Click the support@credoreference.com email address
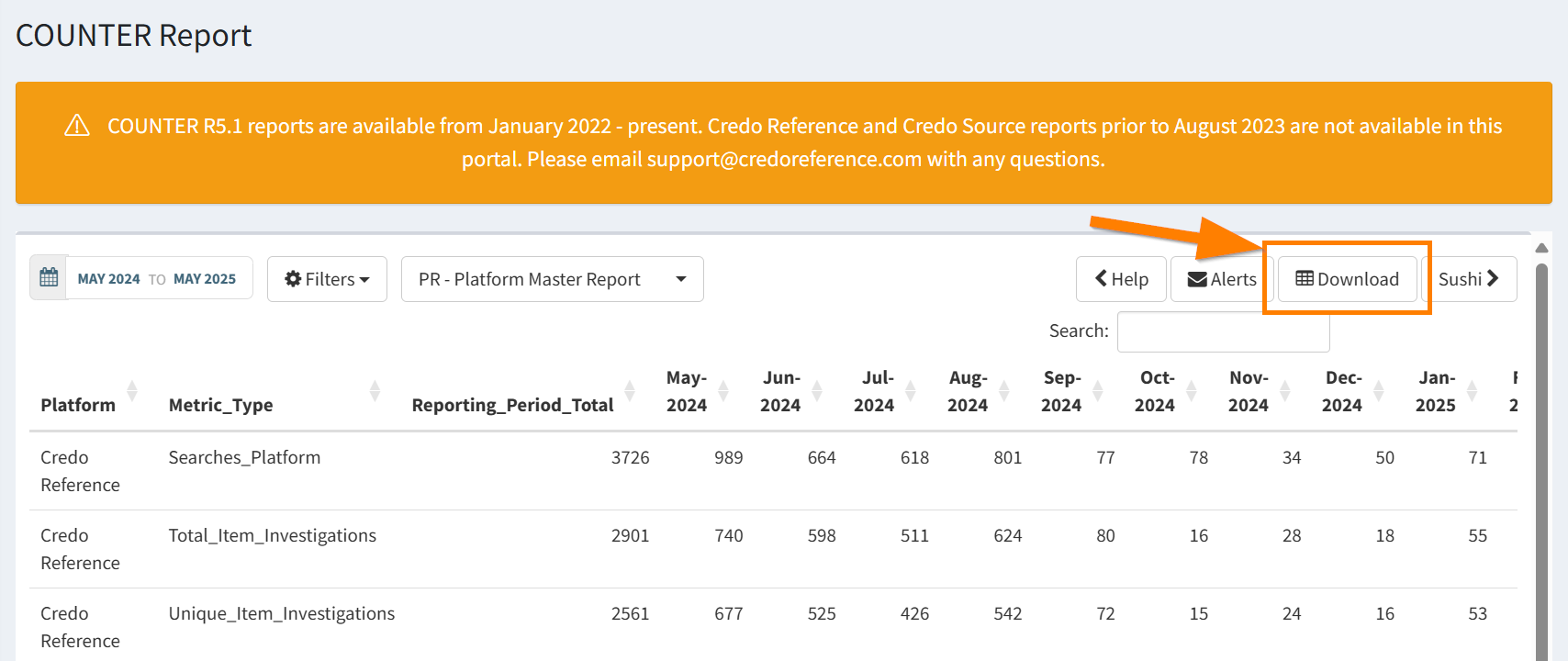Screen dimensions: 1568x661 pyautogui.click(x=784, y=159)
